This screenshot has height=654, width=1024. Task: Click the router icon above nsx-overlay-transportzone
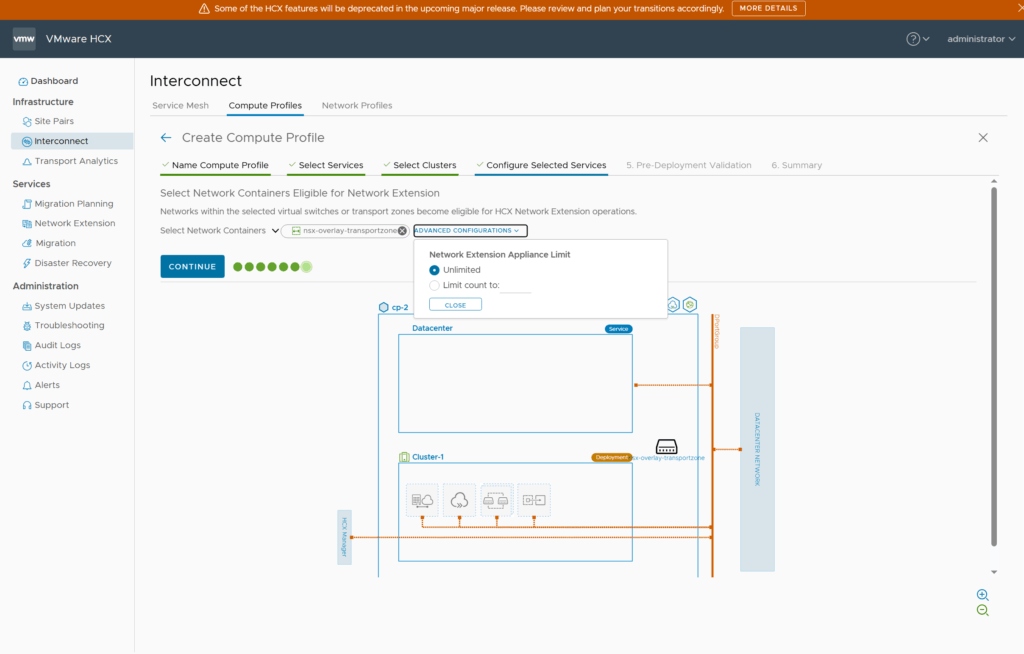pos(667,446)
